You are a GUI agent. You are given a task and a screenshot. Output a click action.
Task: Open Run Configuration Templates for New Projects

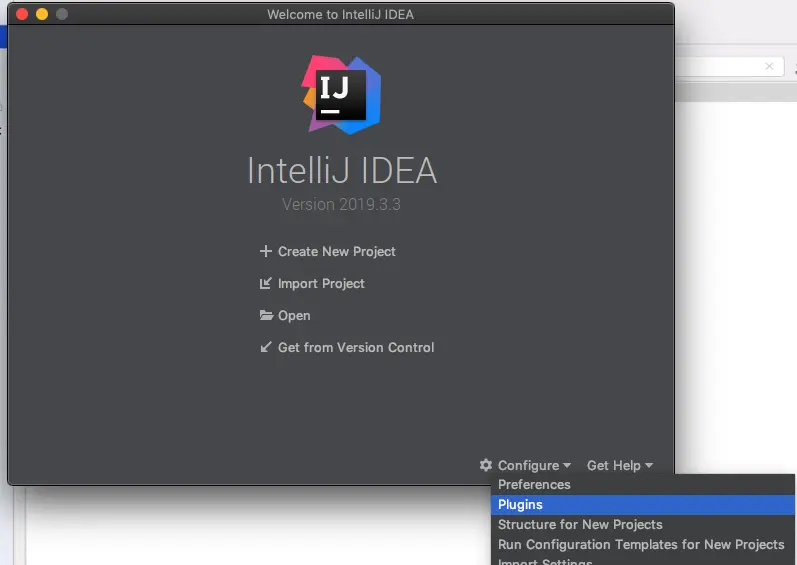point(642,544)
